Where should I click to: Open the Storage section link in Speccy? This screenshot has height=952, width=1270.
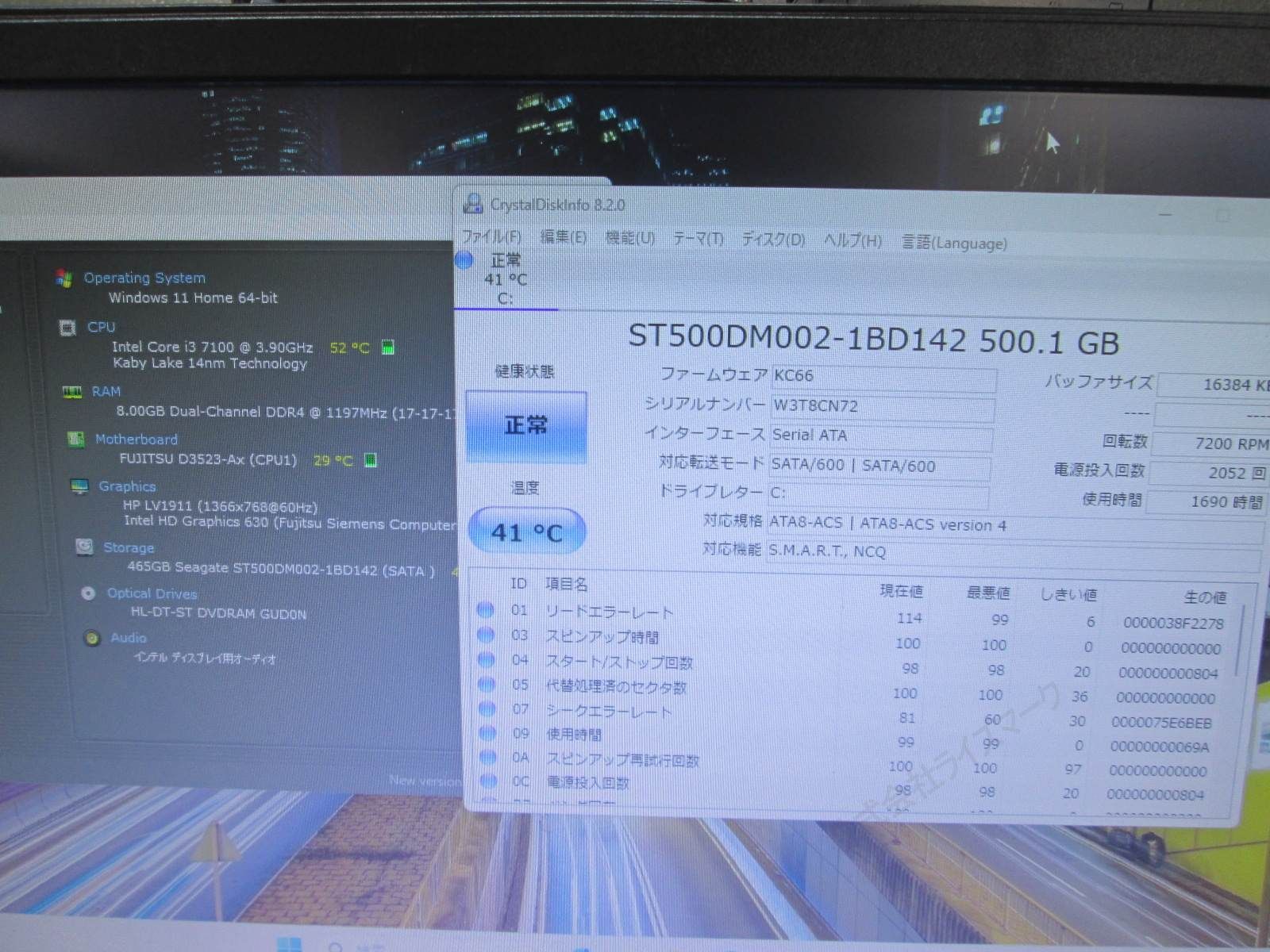pos(129,547)
